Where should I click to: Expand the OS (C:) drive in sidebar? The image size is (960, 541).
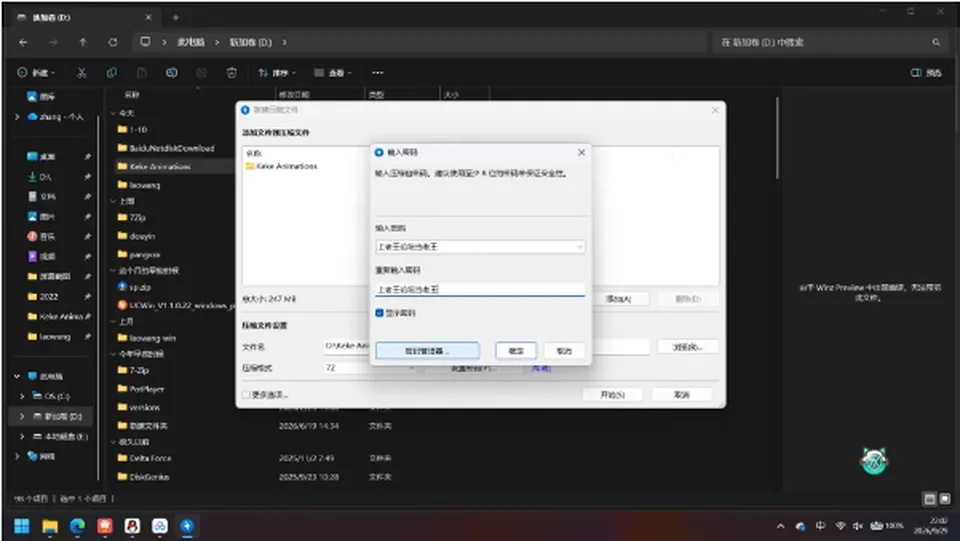pos(22,396)
